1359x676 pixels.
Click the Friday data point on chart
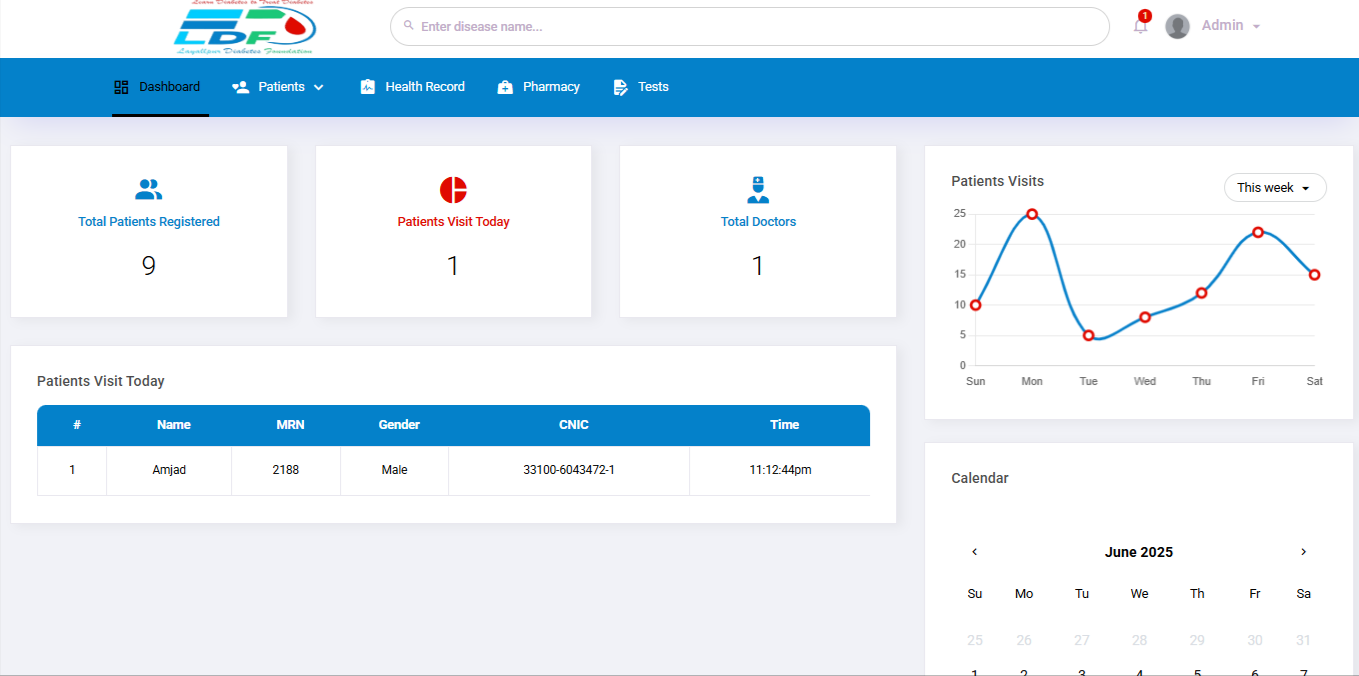coord(1258,232)
